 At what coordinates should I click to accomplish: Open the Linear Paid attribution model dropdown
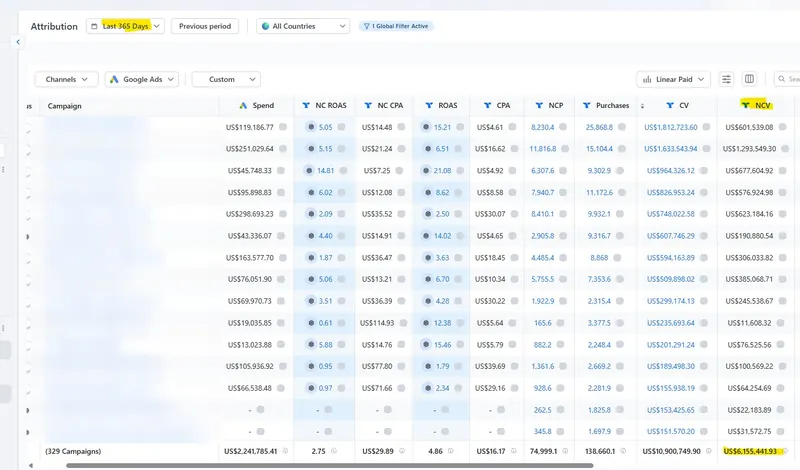(673, 79)
